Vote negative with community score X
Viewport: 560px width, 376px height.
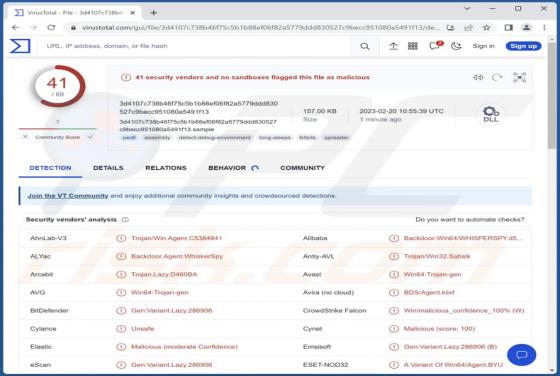pyautogui.click(x=25, y=137)
